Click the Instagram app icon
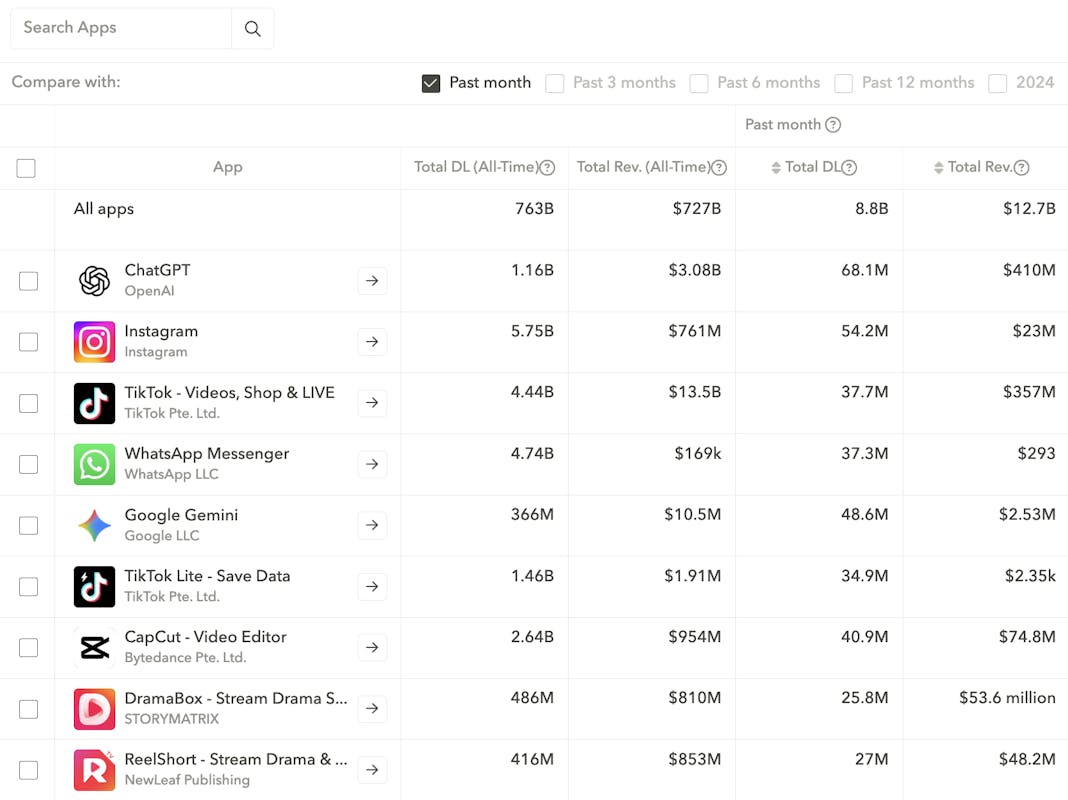The height and width of the screenshot is (800, 1068). point(94,342)
